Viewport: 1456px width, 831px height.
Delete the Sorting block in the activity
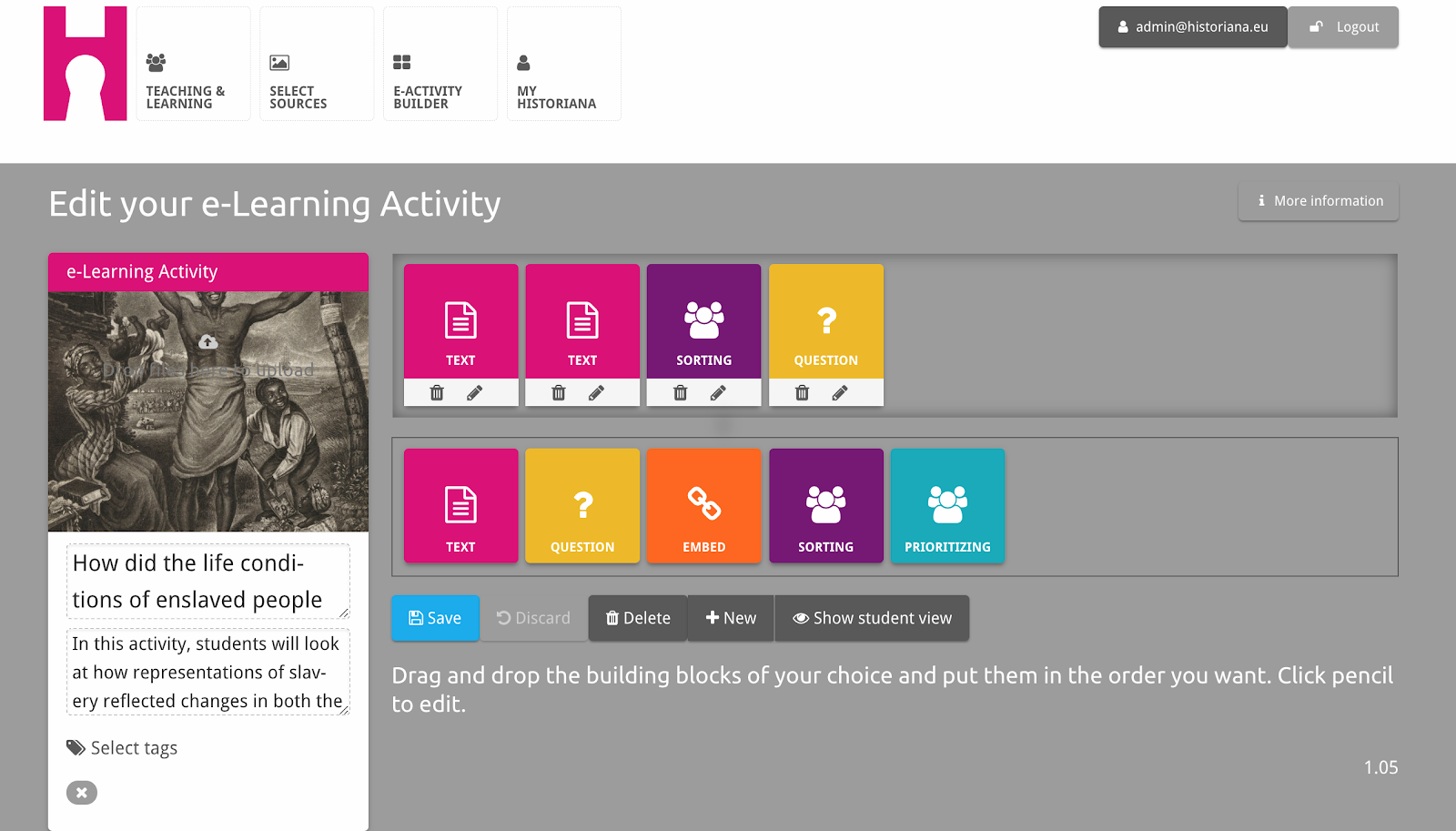[x=681, y=392]
